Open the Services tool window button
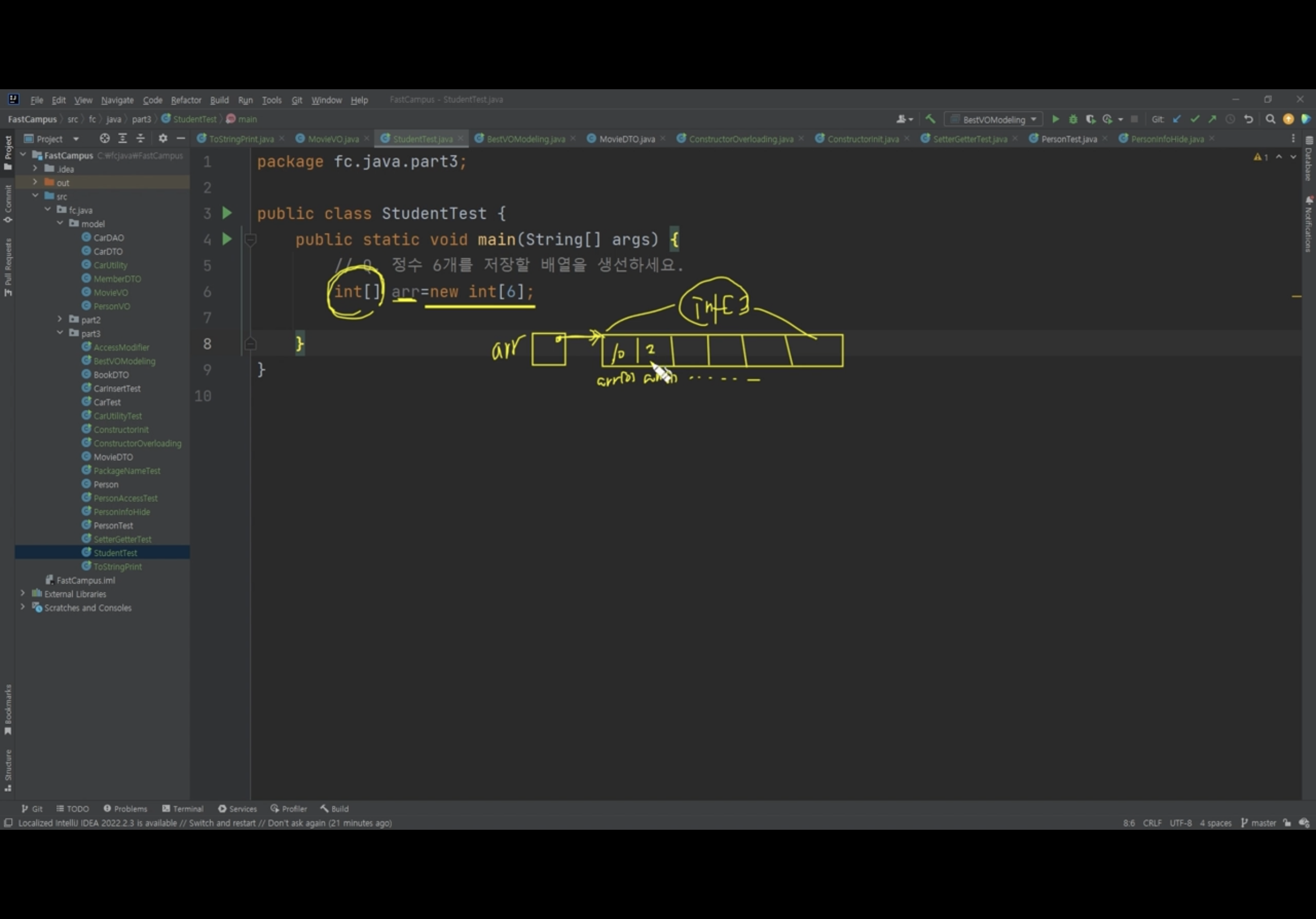 (x=238, y=808)
